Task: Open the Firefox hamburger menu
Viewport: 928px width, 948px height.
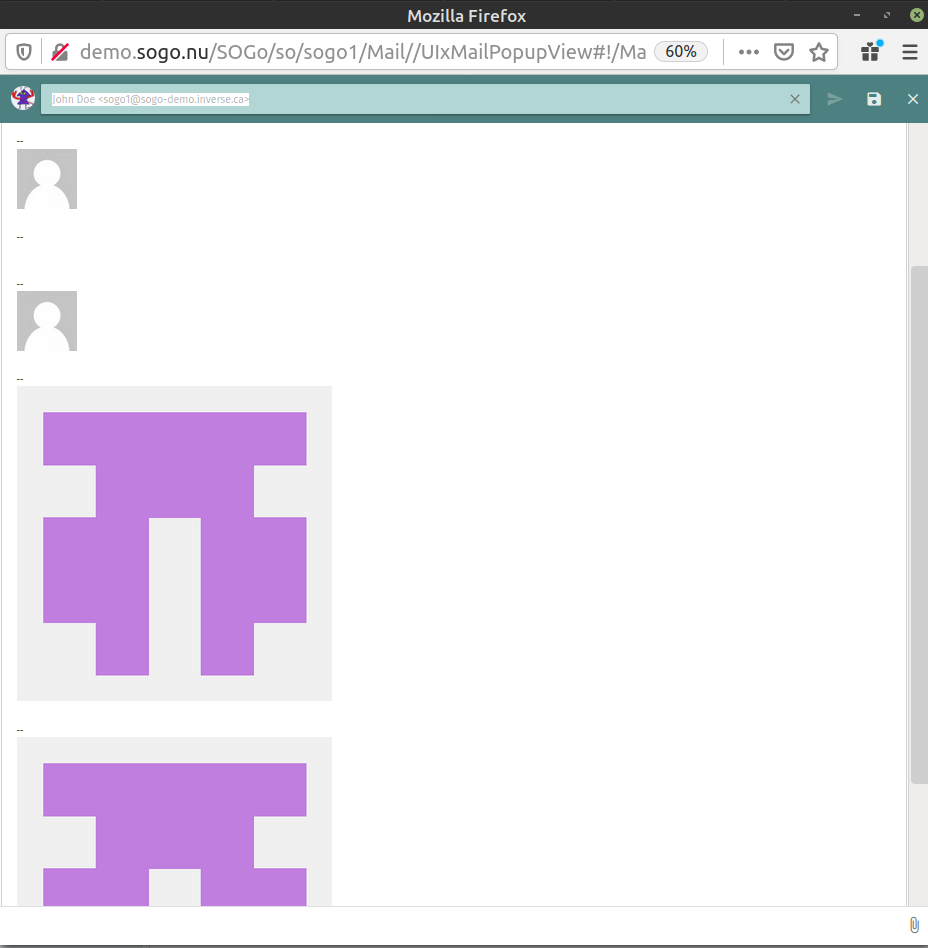Action: [909, 52]
